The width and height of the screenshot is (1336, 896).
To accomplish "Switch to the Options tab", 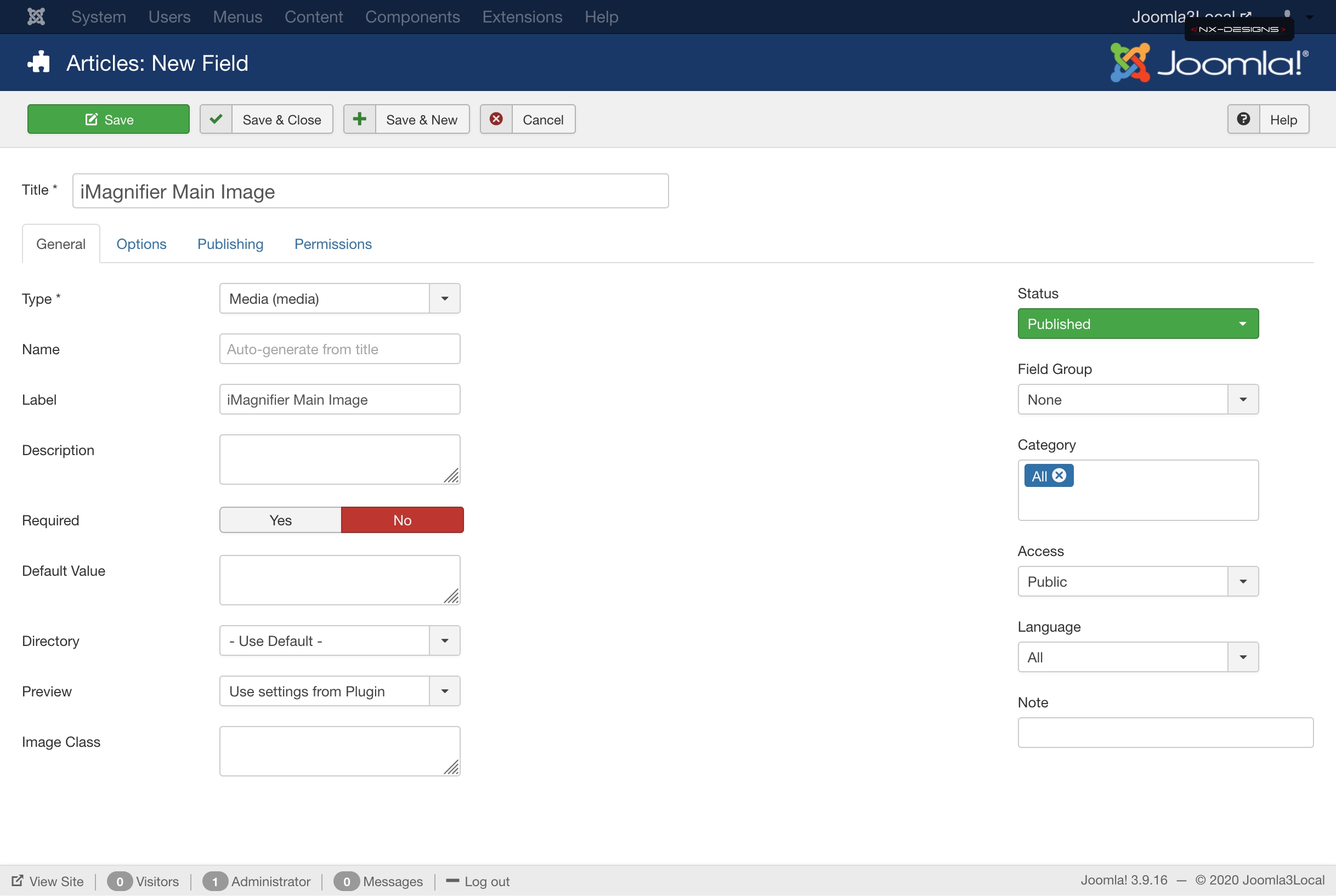I will pos(141,244).
